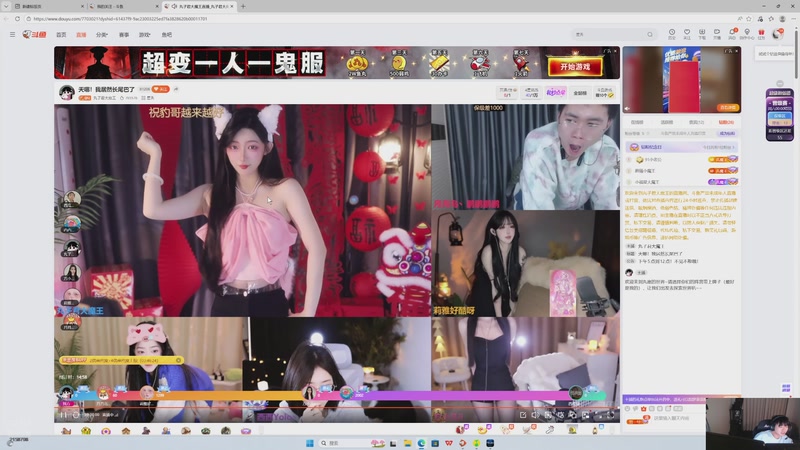Click the 下载 download icon in header
Screen dimensions: 800x450
tap(702, 34)
